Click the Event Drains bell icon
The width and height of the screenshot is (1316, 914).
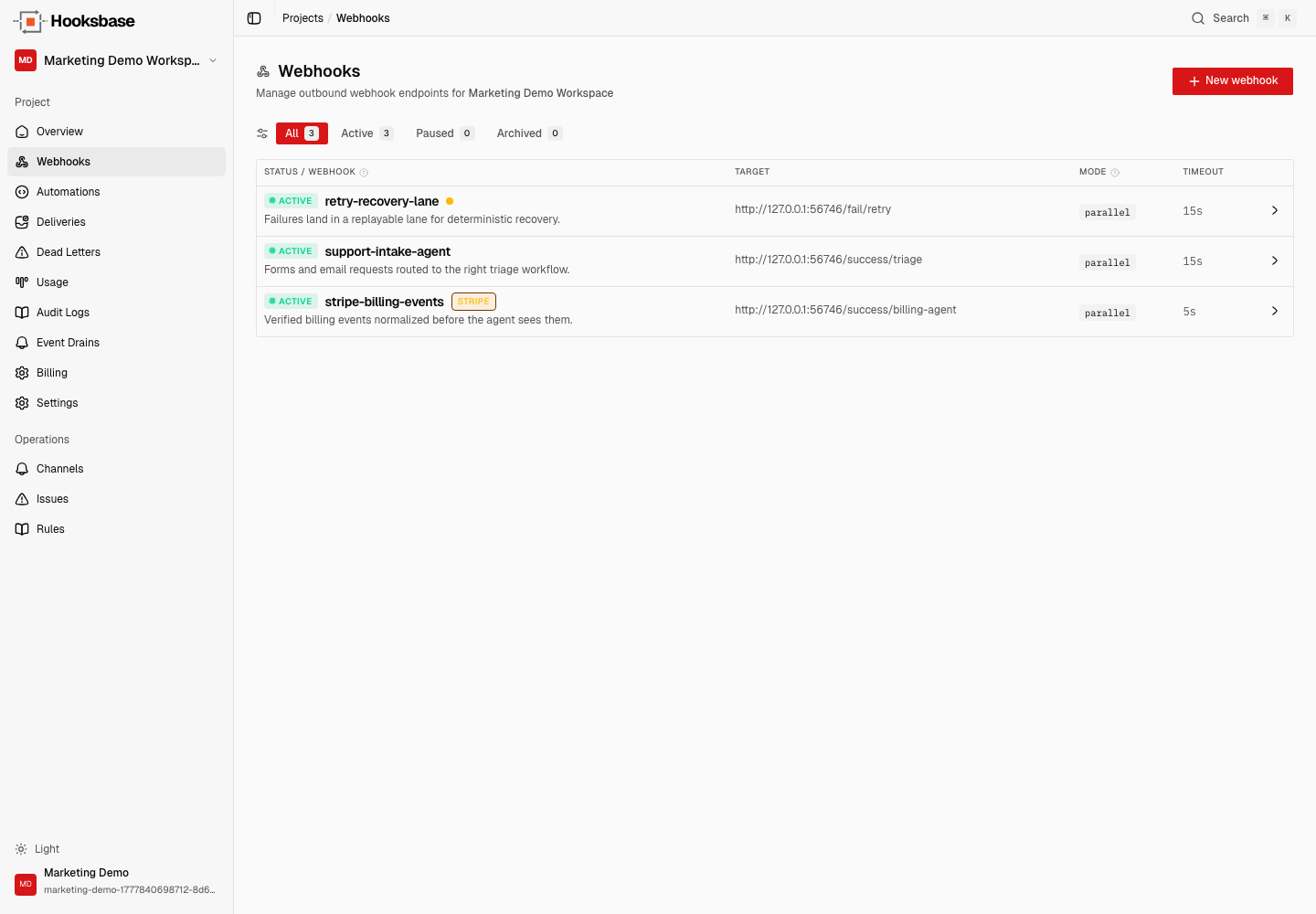(x=22, y=343)
